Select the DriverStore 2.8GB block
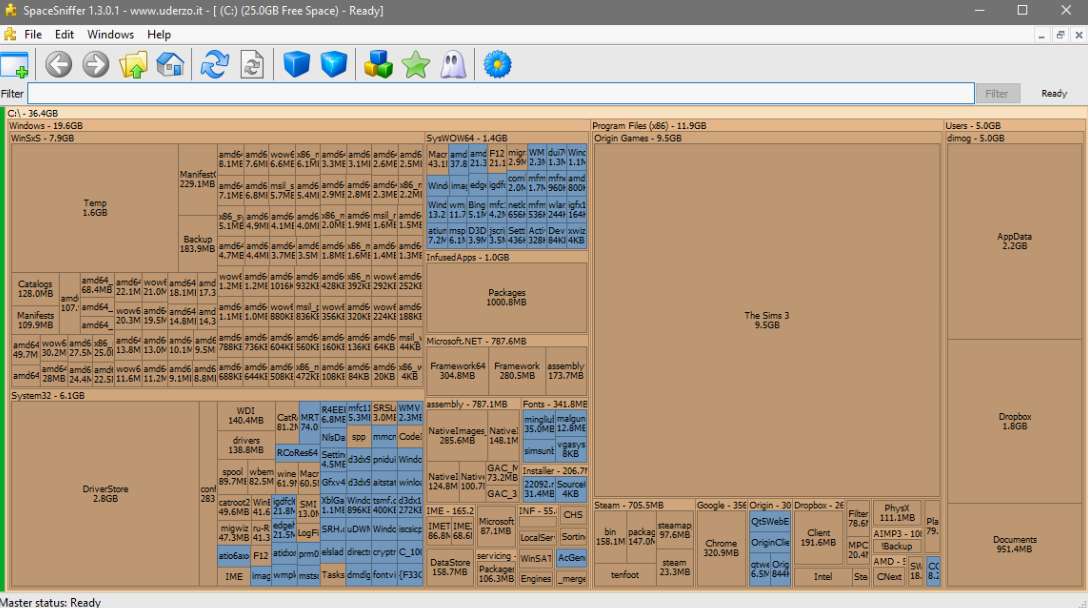 (105, 493)
